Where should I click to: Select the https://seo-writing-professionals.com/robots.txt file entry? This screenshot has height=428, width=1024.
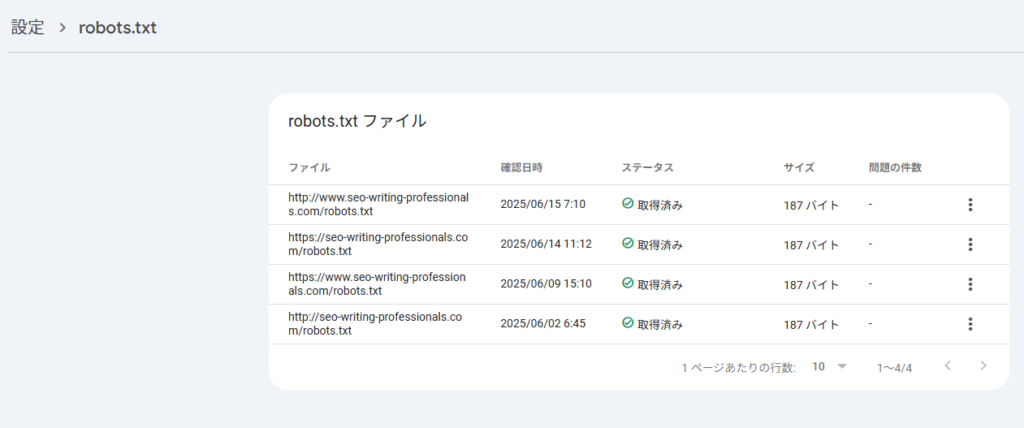click(x=377, y=244)
